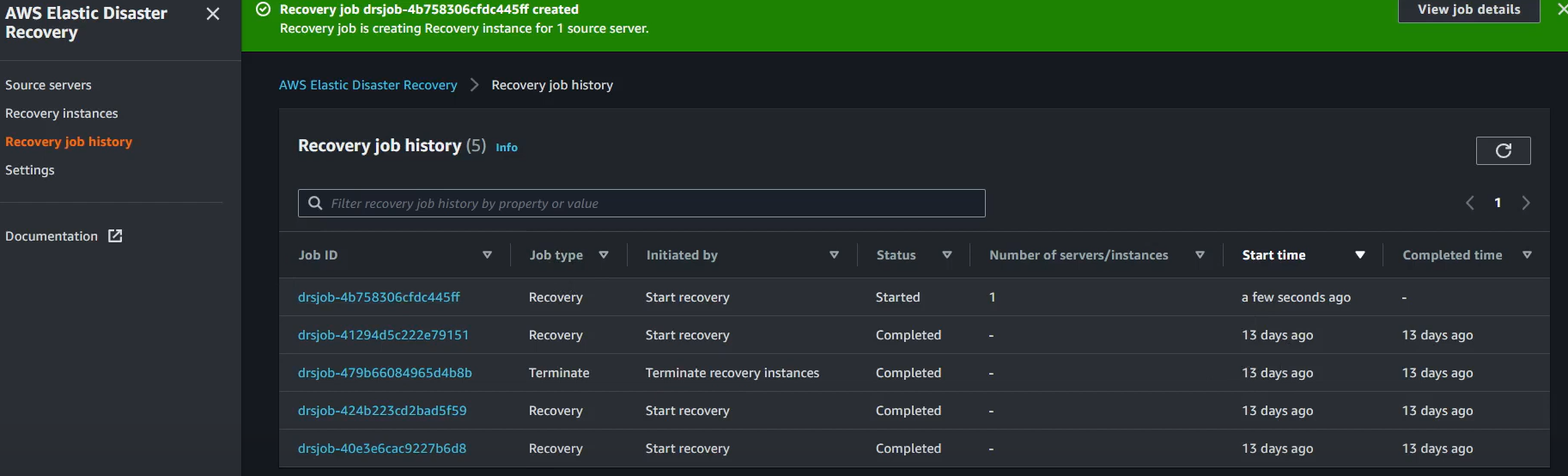Click the refresh icon button
Image resolution: width=1568 pixels, height=476 pixels.
pyautogui.click(x=1503, y=150)
